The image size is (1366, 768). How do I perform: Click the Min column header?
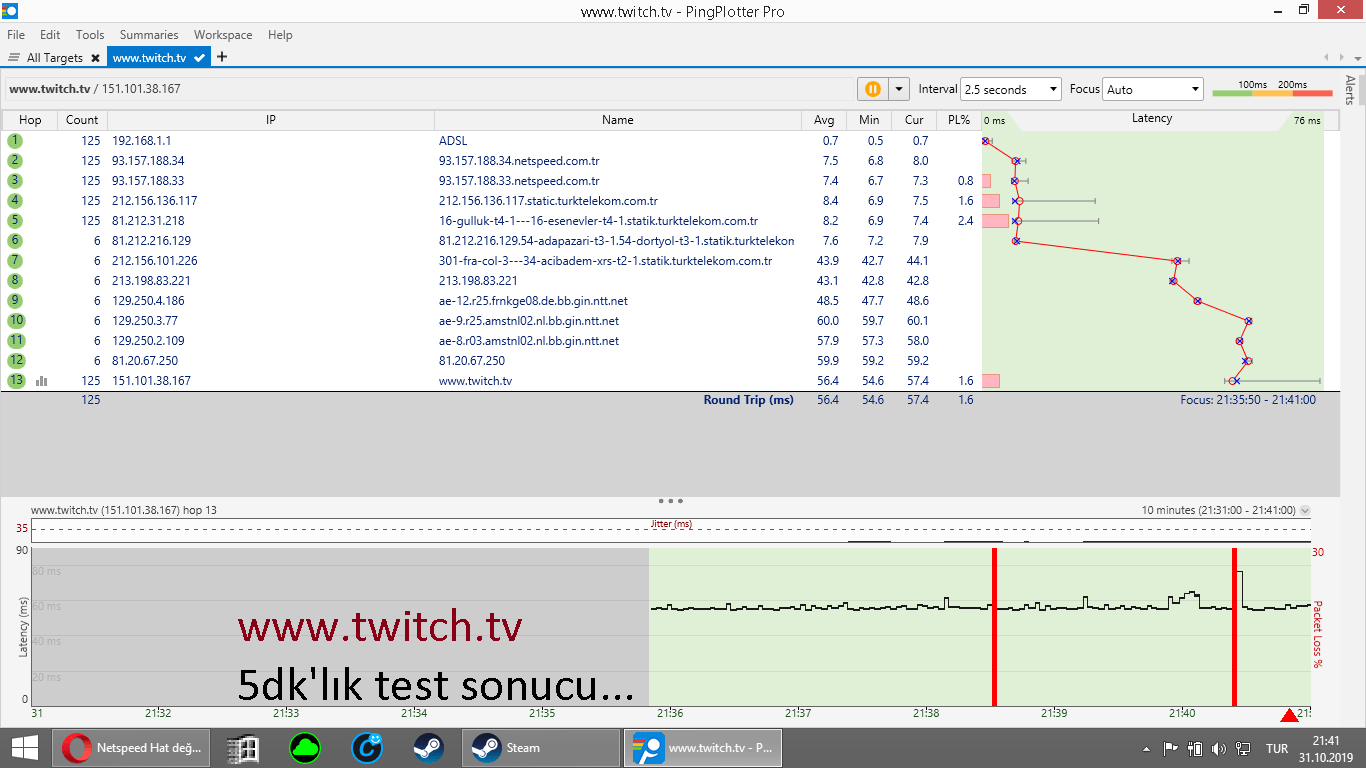click(x=869, y=120)
